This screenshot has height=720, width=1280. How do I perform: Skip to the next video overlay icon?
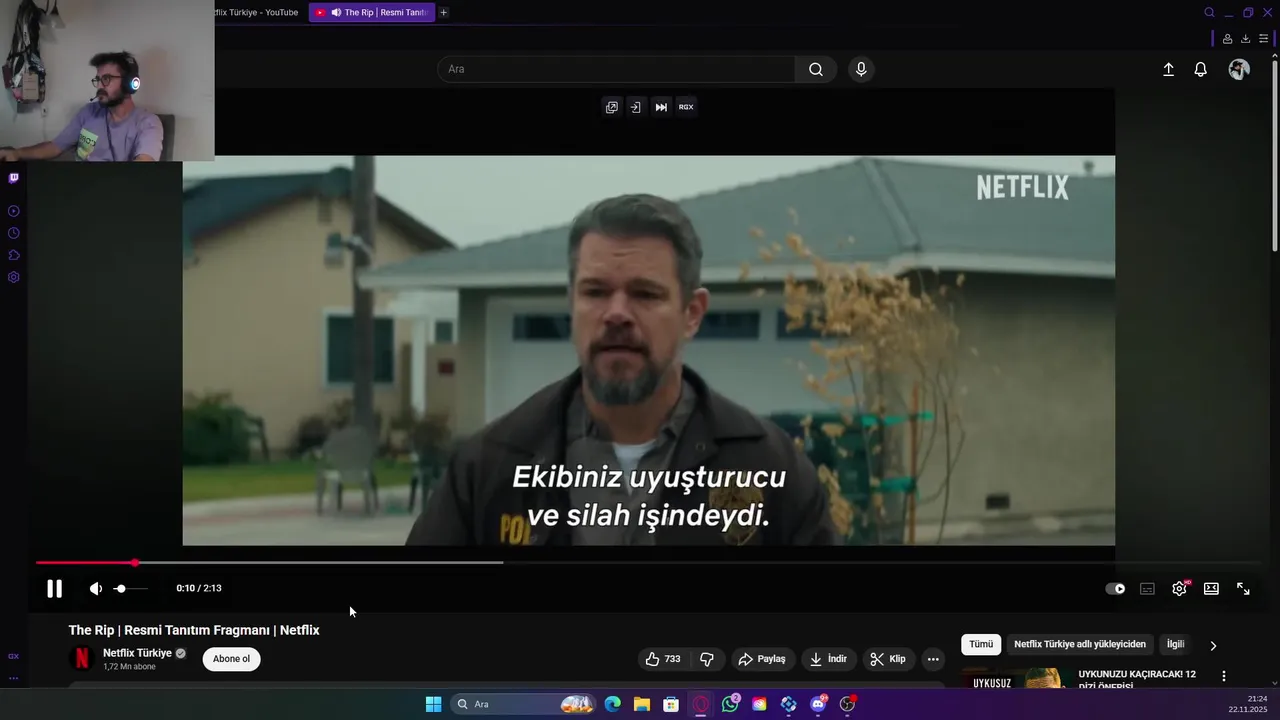661,107
